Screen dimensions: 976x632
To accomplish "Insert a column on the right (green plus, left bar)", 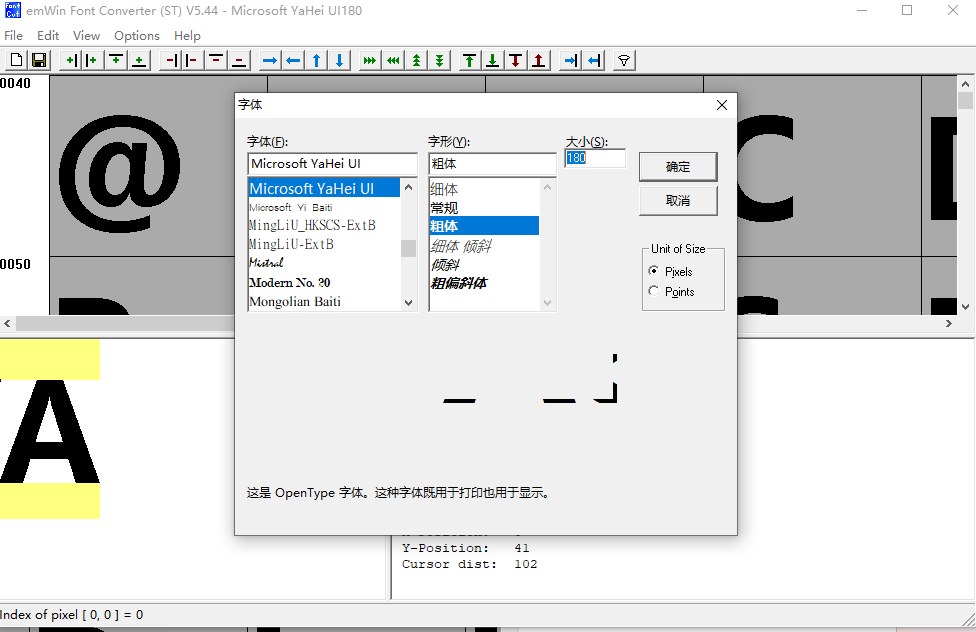I will (93, 60).
